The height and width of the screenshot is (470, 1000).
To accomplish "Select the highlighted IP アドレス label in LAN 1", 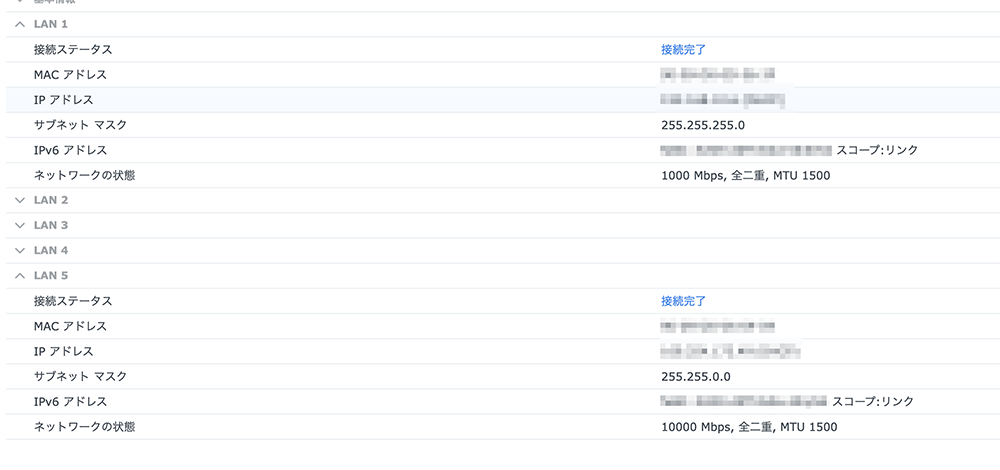I will tap(63, 100).
